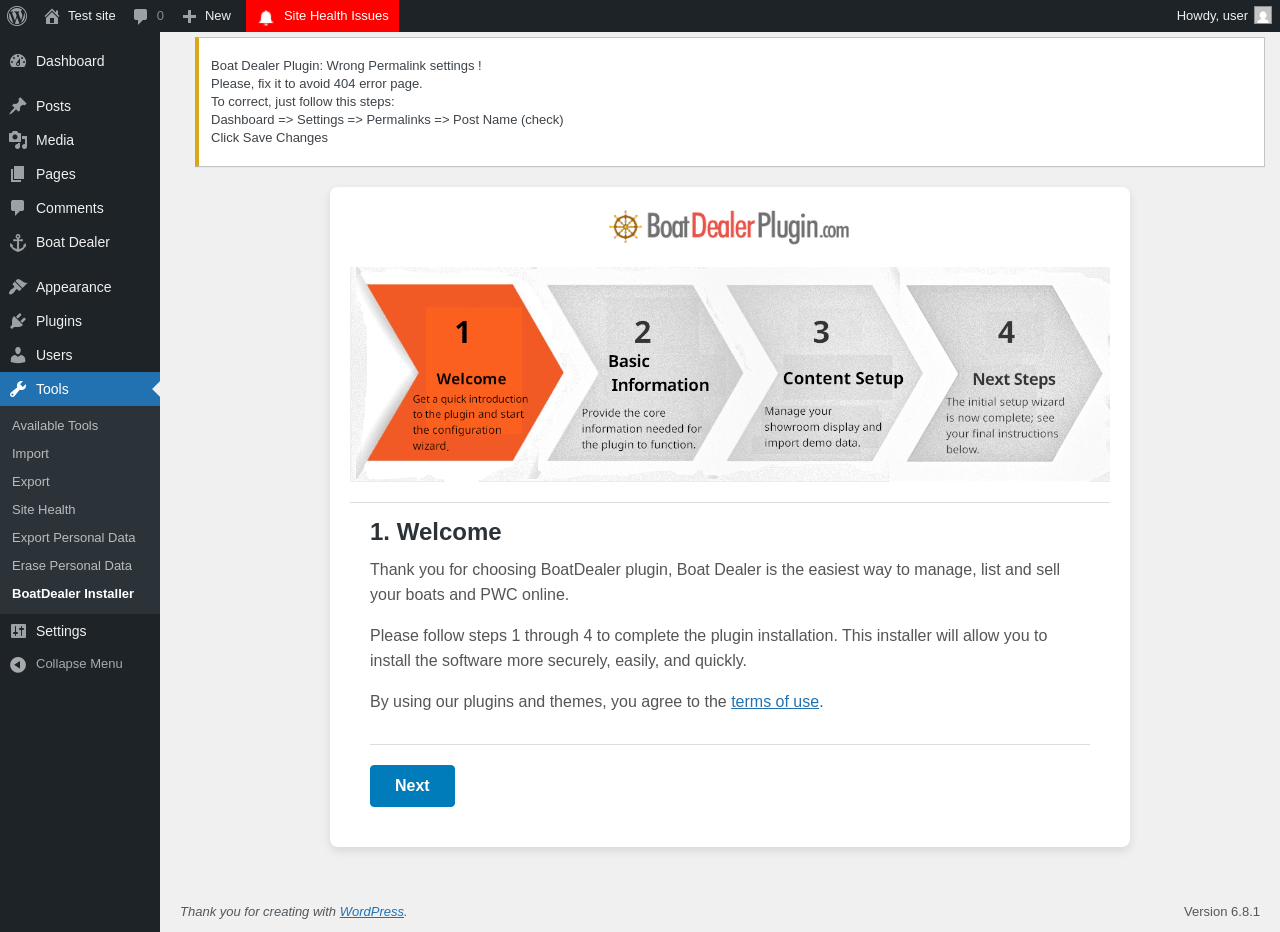1280x932 pixels.
Task: Open Erase Personal Data
Action: [72, 566]
